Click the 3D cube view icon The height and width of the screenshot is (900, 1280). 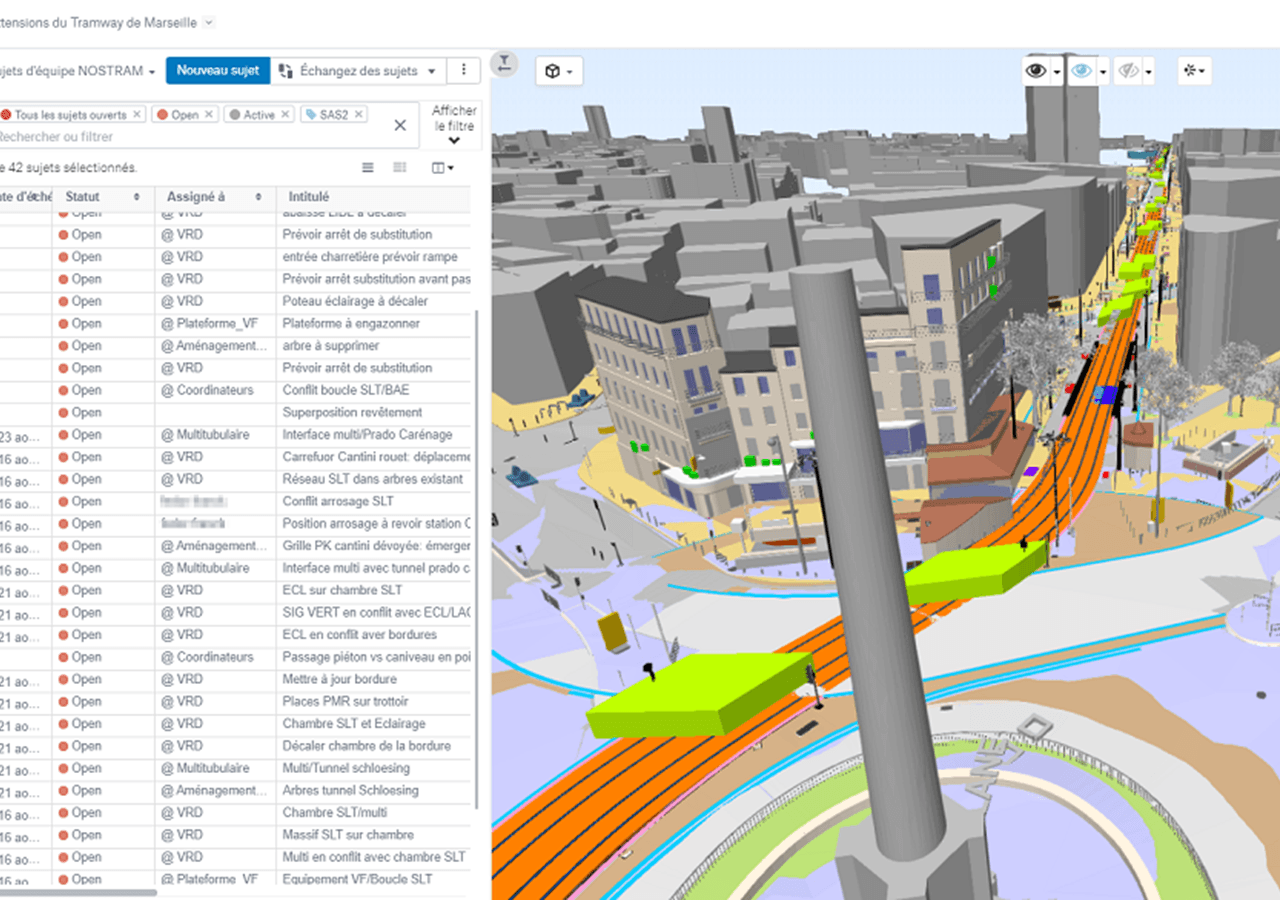552,71
